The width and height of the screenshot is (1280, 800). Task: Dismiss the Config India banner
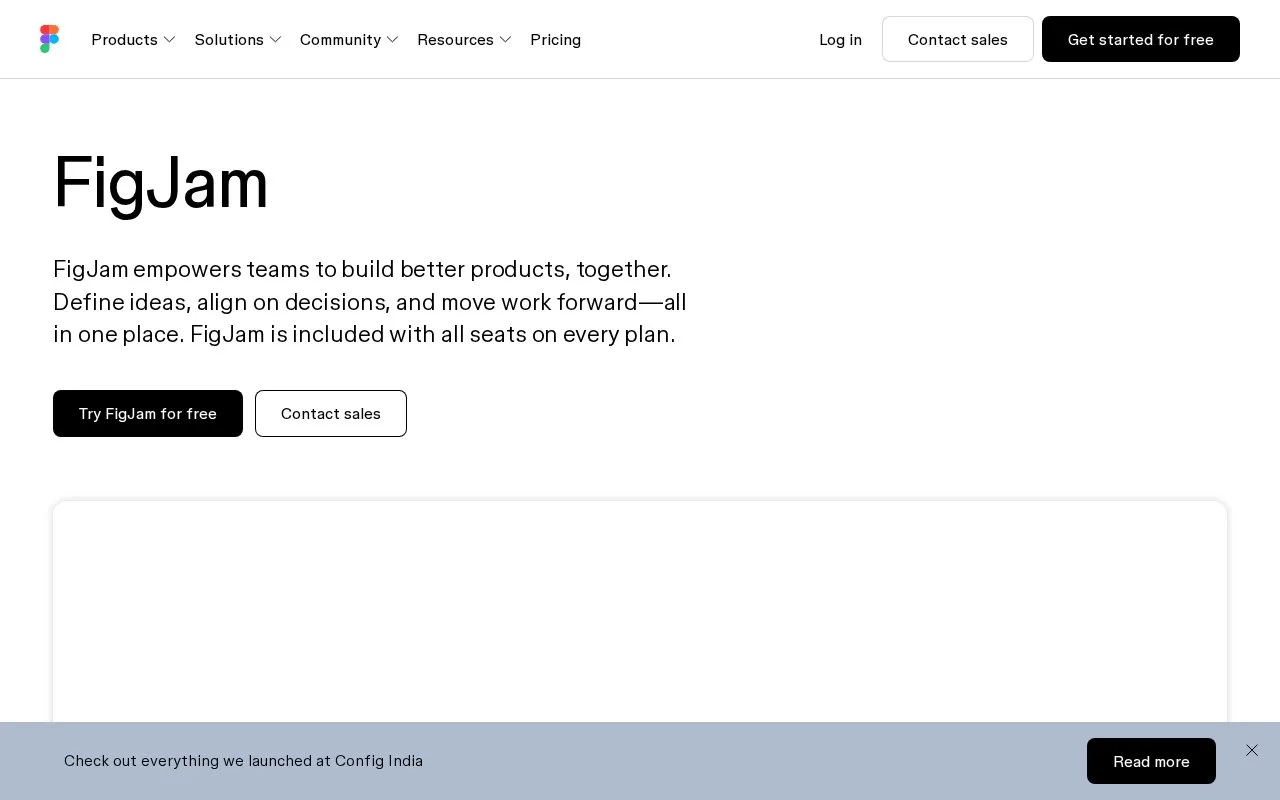pyautogui.click(x=1252, y=750)
